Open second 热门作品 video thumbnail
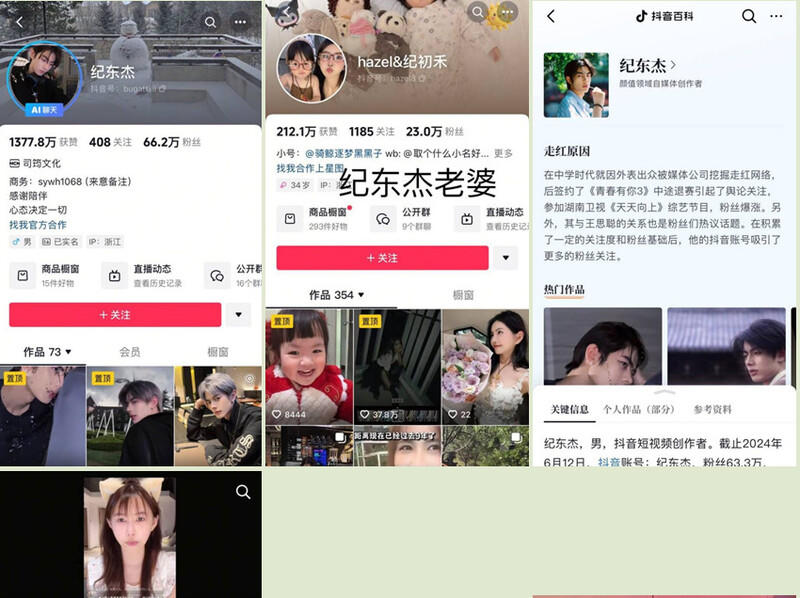 coord(727,346)
